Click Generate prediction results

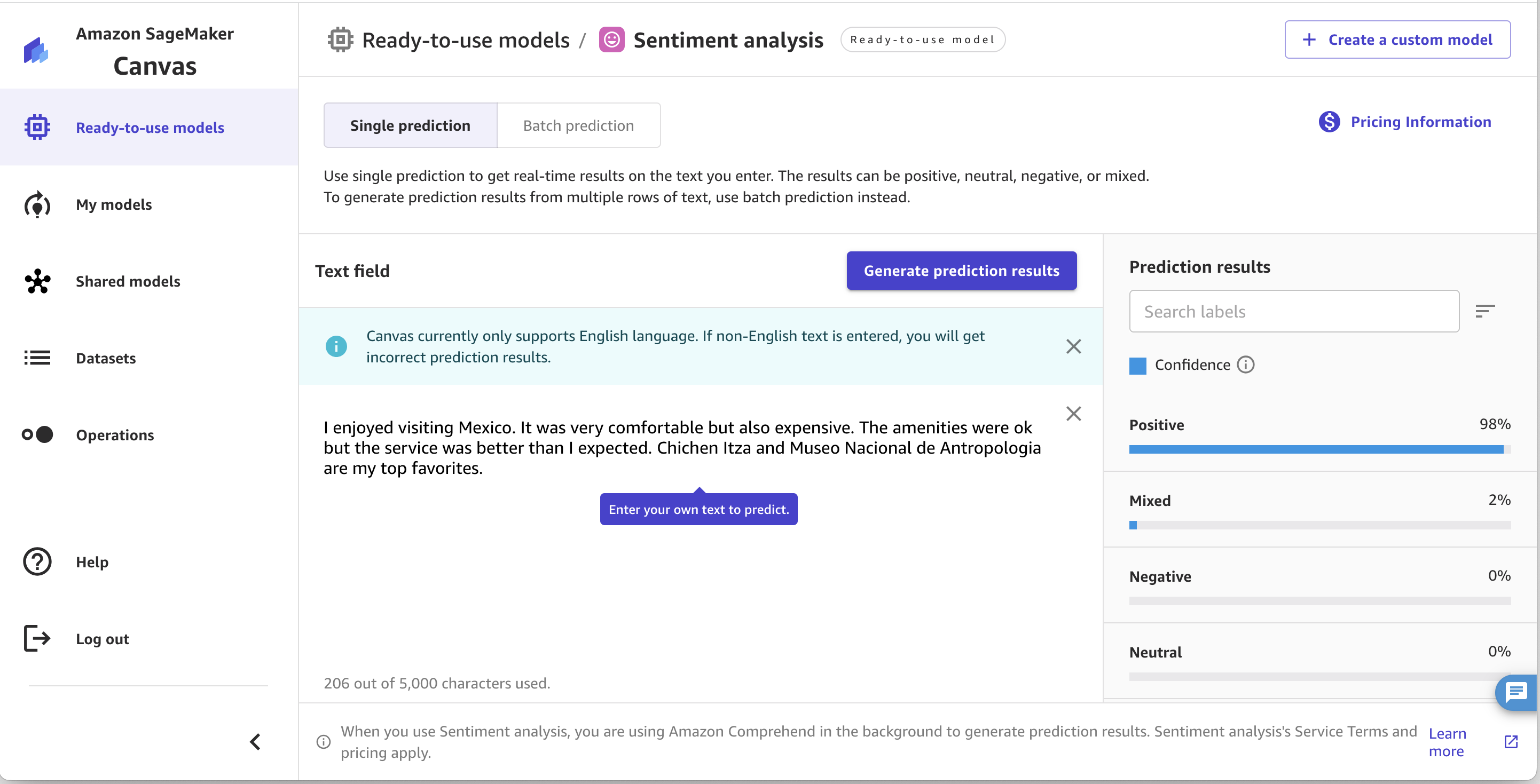(961, 270)
